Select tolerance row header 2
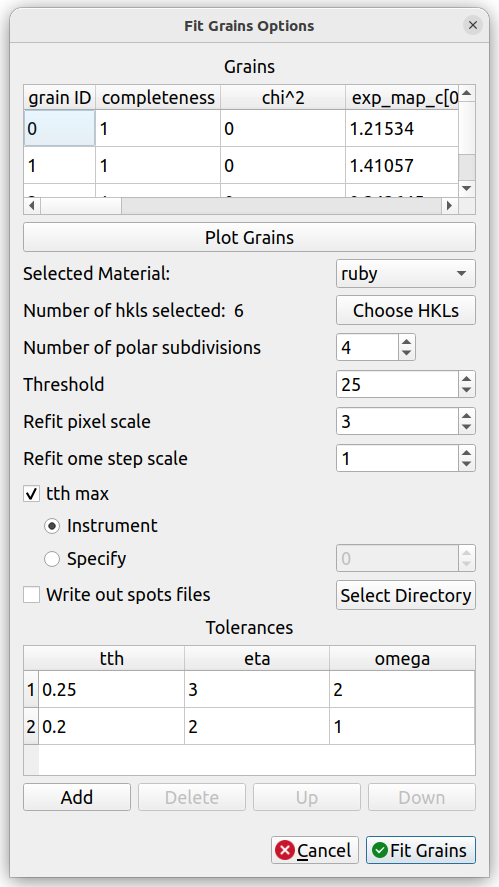 coord(31,726)
